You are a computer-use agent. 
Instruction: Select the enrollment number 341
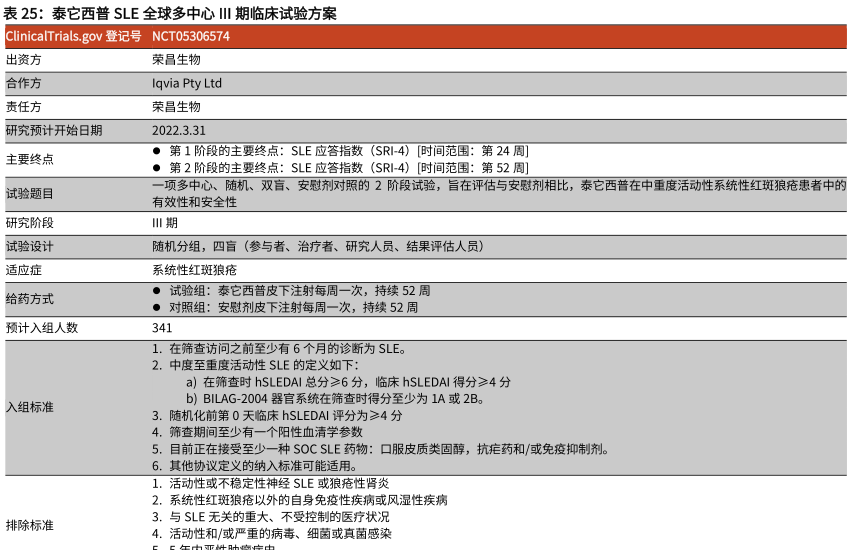162,328
